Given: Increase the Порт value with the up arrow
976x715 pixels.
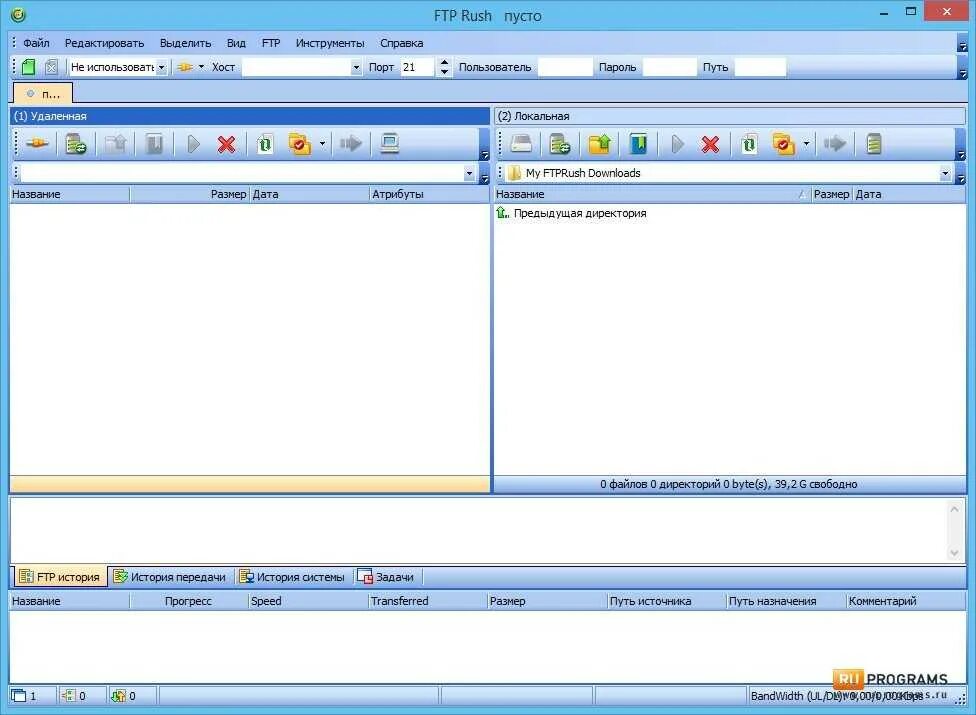Looking at the screenshot, I should [x=444, y=62].
